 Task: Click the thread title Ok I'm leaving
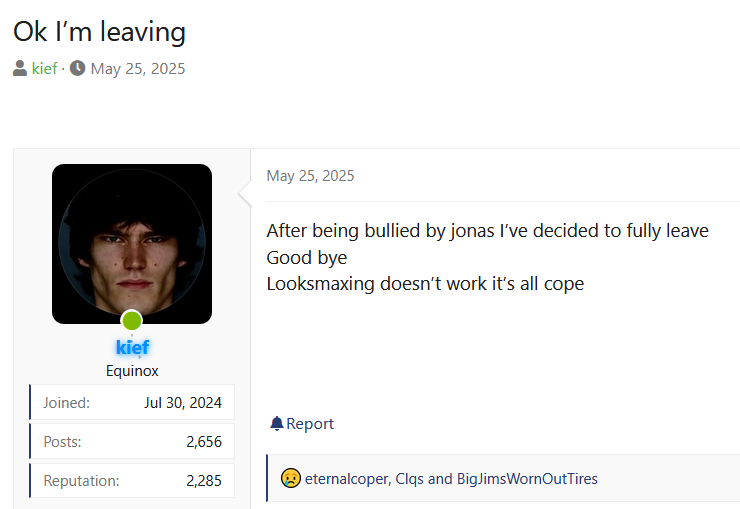99,31
